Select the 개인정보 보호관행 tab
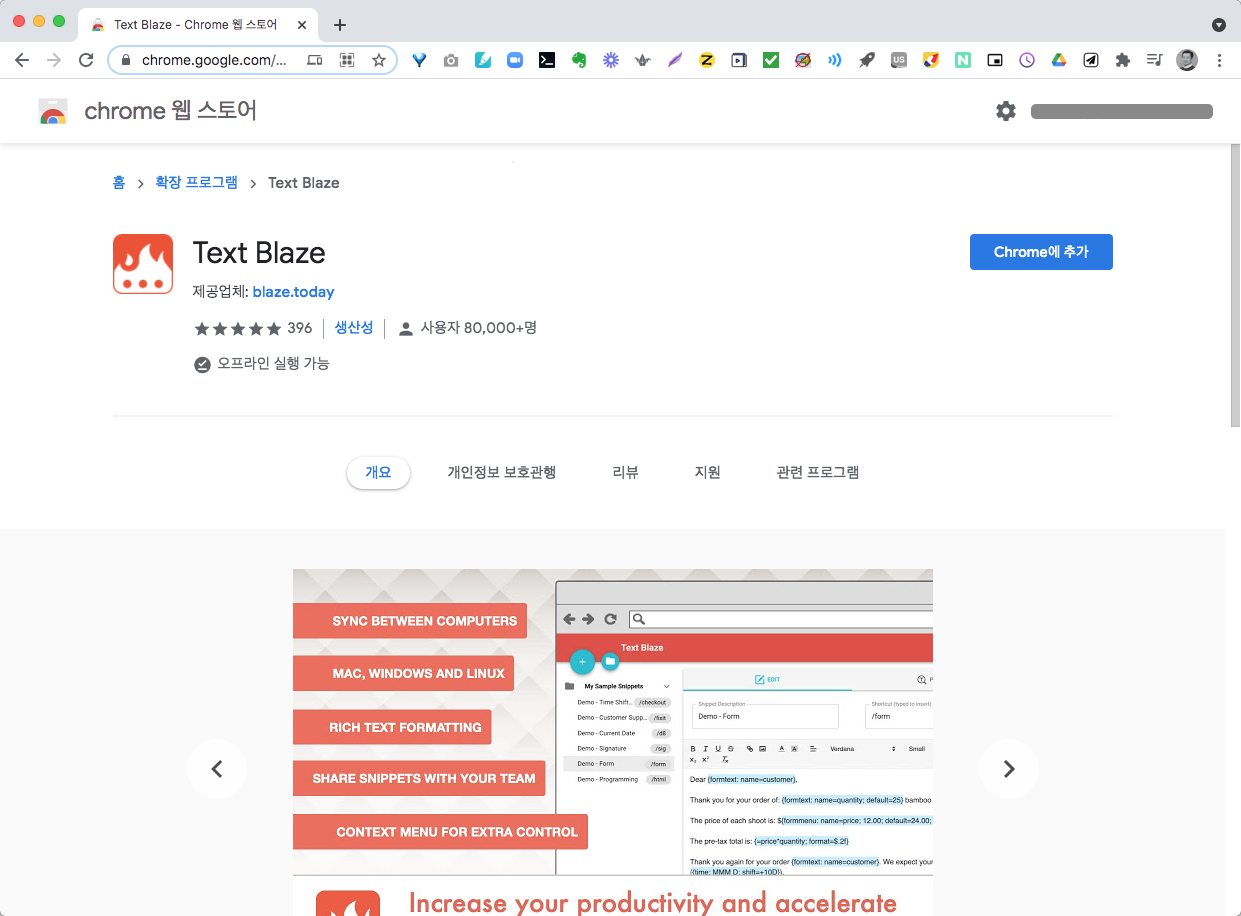The height and width of the screenshot is (916, 1241). 502,472
